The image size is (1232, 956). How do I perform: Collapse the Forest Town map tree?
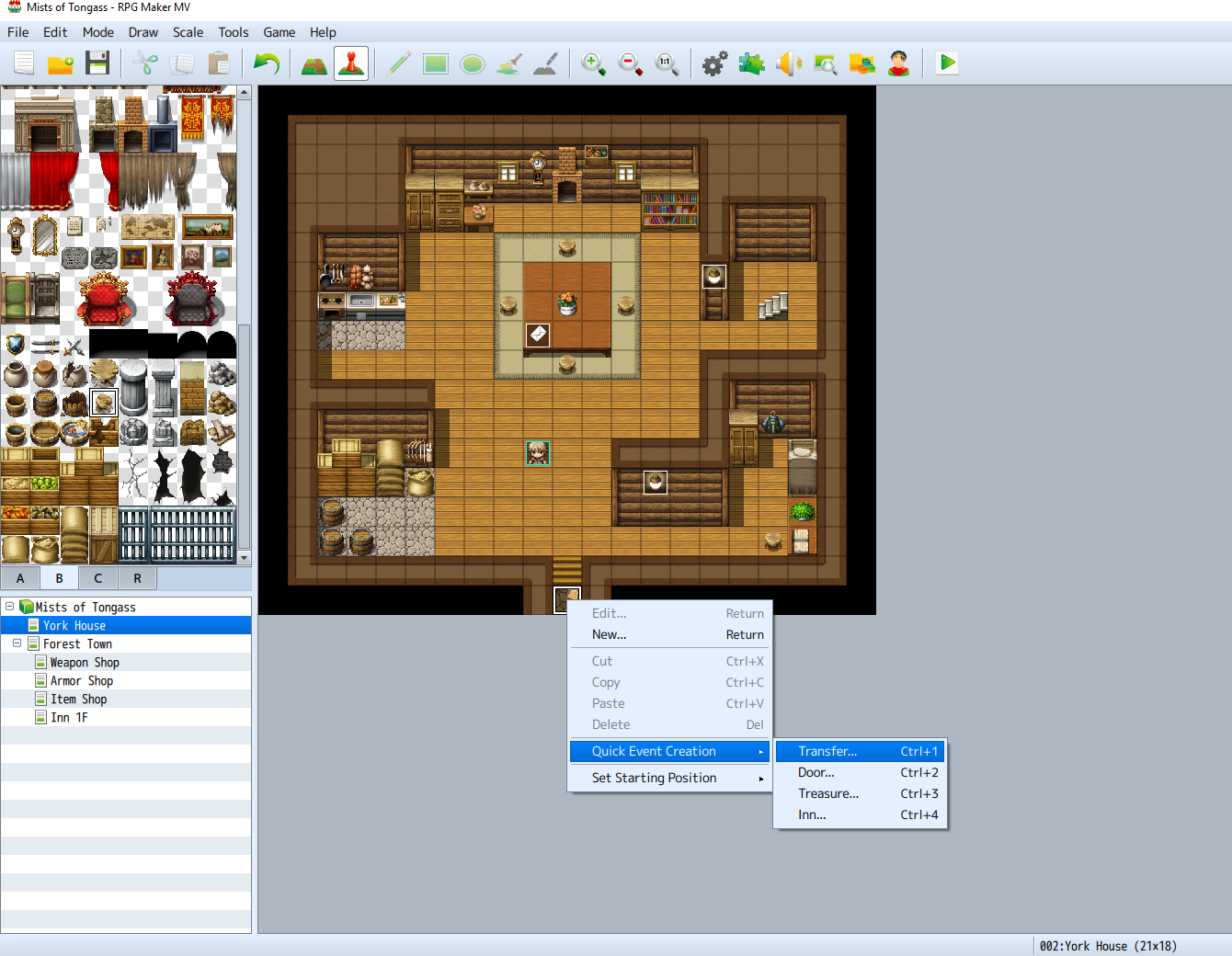[17, 643]
